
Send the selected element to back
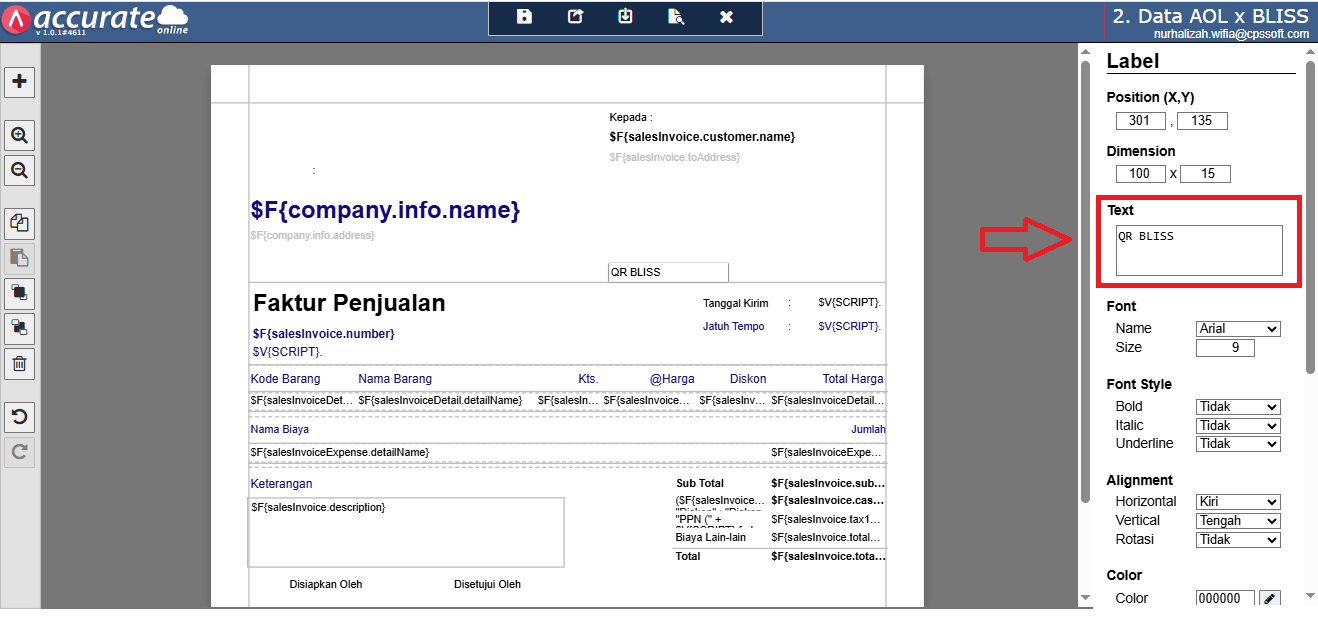coord(19,328)
